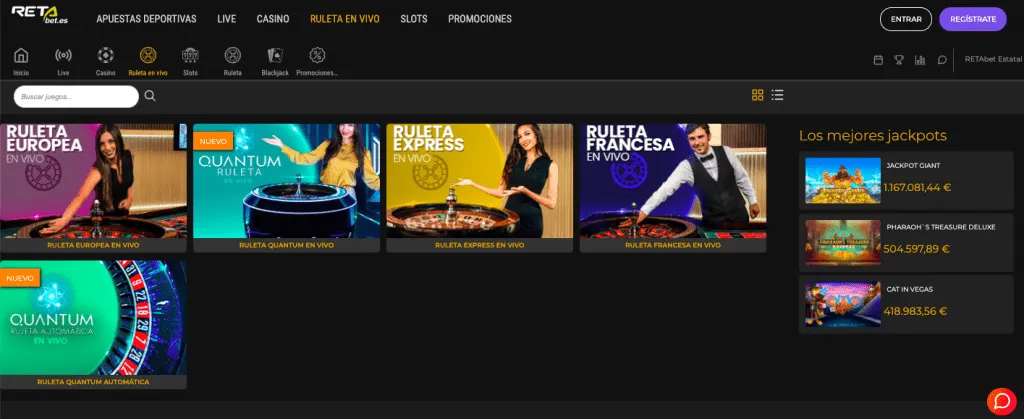Open the trophy icon

[x=899, y=60]
